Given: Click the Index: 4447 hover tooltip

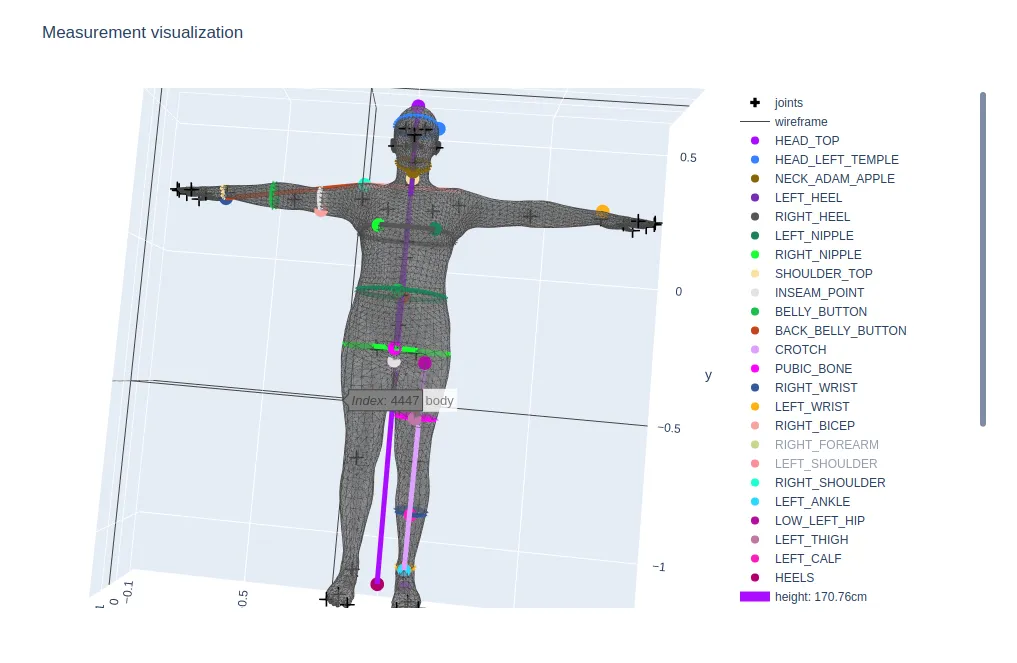Looking at the screenshot, I should (385, 400).
